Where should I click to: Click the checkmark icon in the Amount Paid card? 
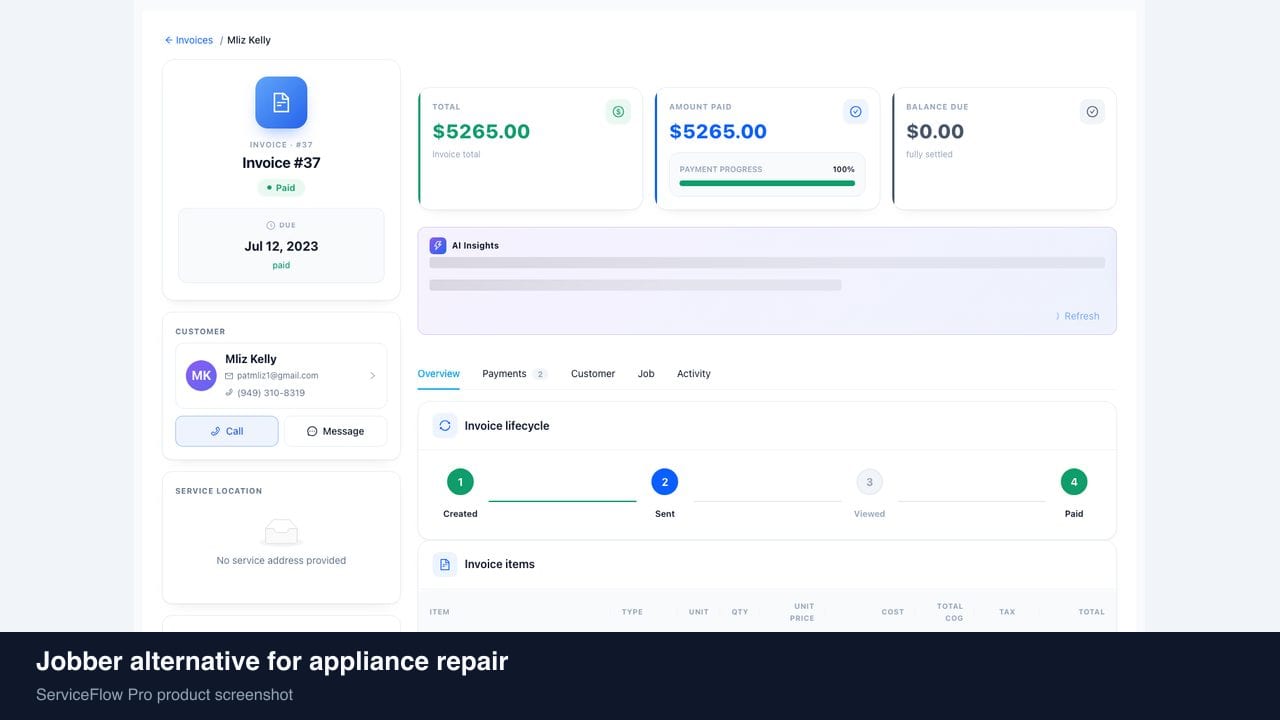[x=855, y=112]
